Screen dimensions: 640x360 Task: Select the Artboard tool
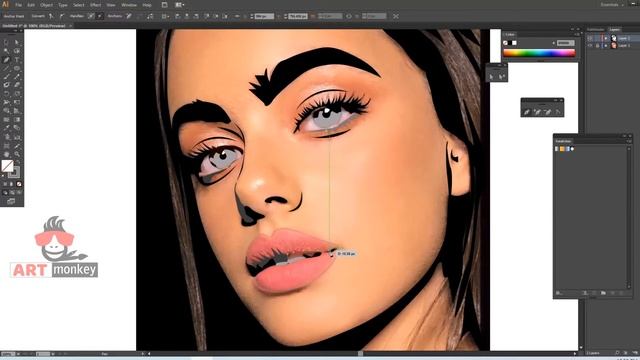coord(6,146)
